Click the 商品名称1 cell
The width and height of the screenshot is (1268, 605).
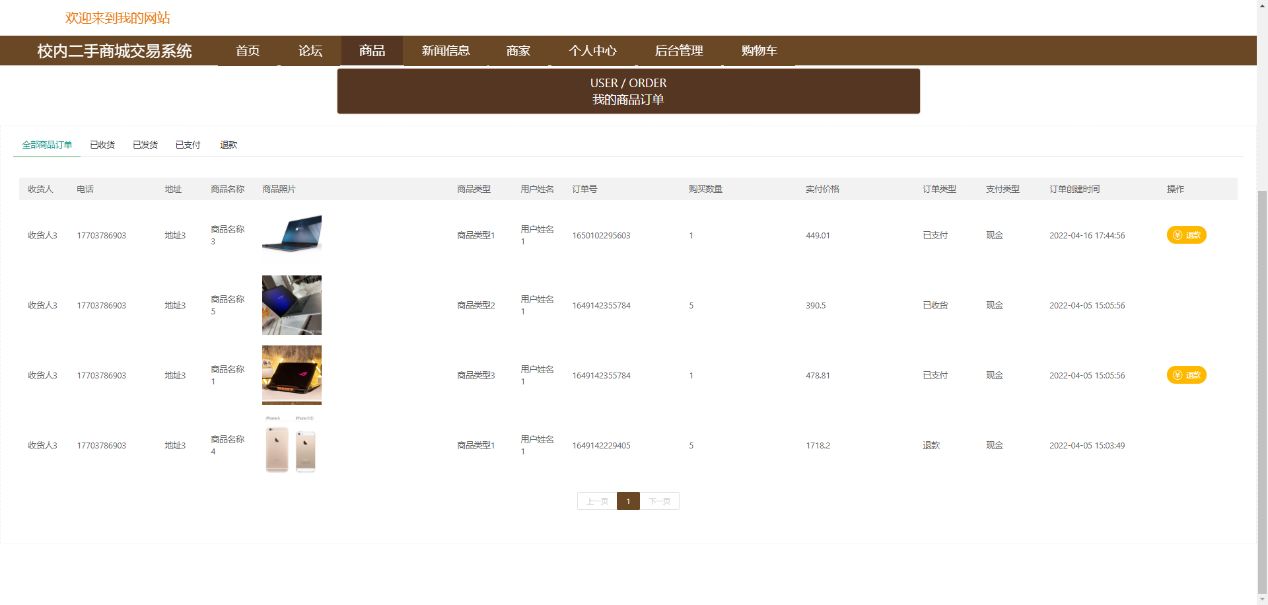click(x=228, y=375)
